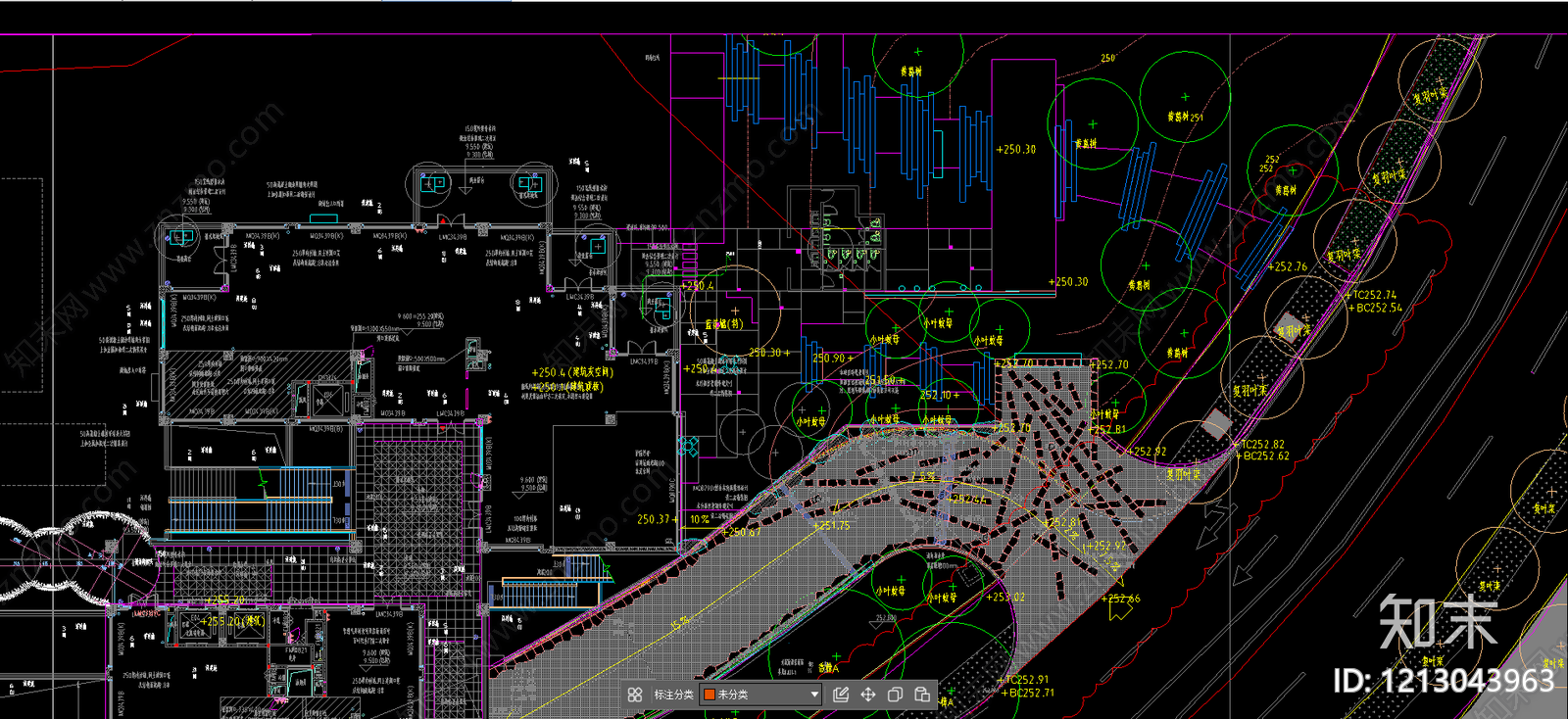
Task: Select the BC252.54 elevation text
Action: tap(1379, 308)
